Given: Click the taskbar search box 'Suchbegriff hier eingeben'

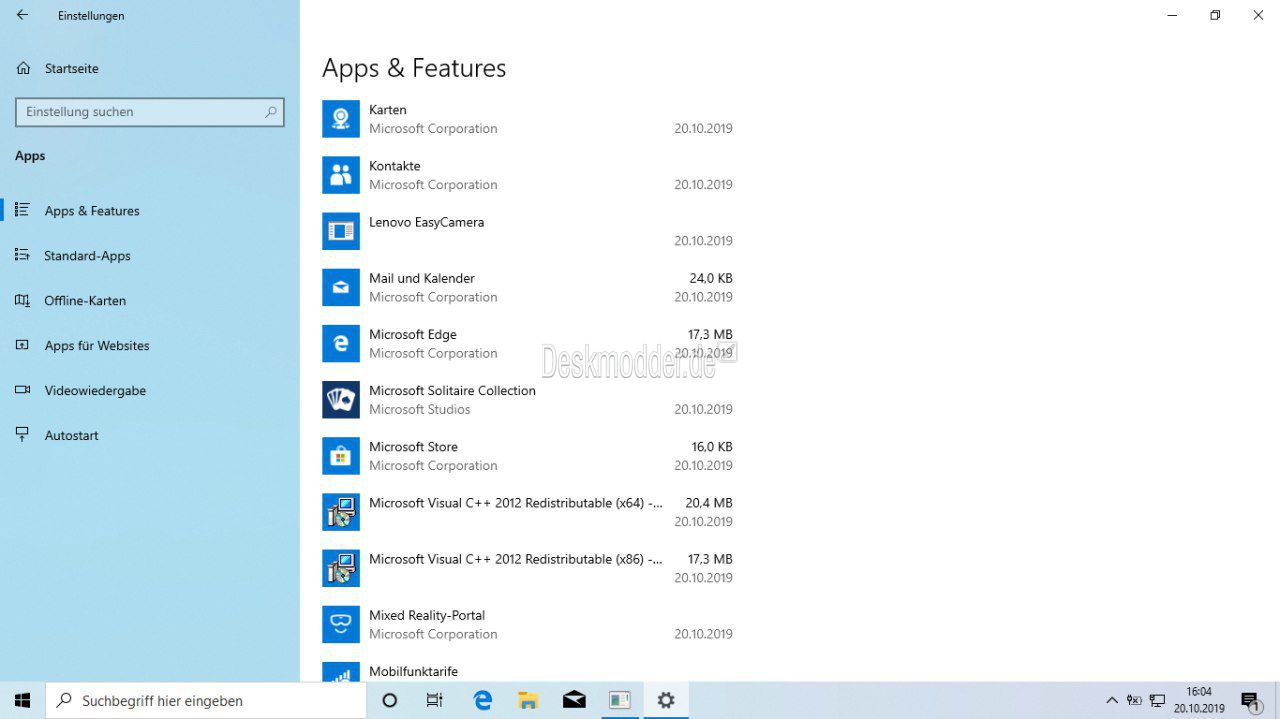Looking at the screenshot, I should pos(207,700).
